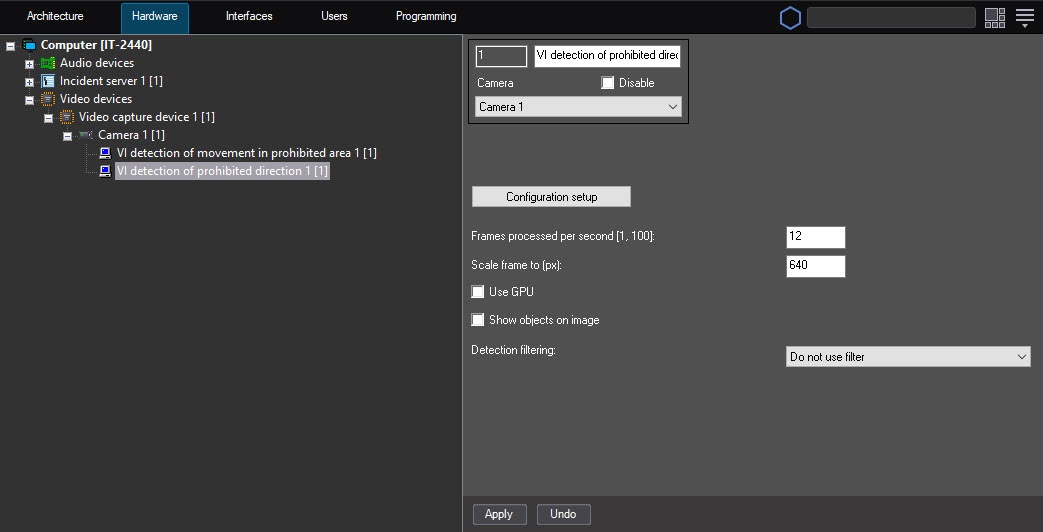This screenshot has height=532, width=1043.
Task: Click the Configuration setup button
Action: [551, 197]
